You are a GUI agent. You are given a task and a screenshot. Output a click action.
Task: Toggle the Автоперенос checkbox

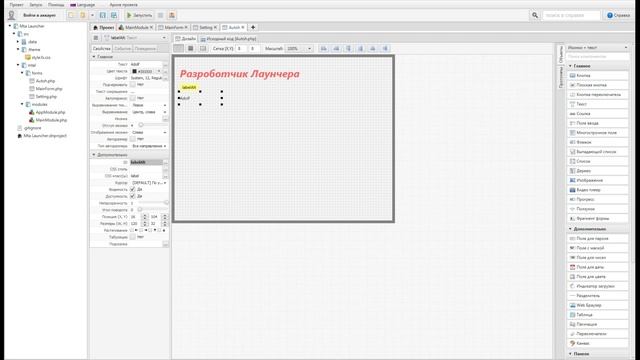tap(133, 98)
